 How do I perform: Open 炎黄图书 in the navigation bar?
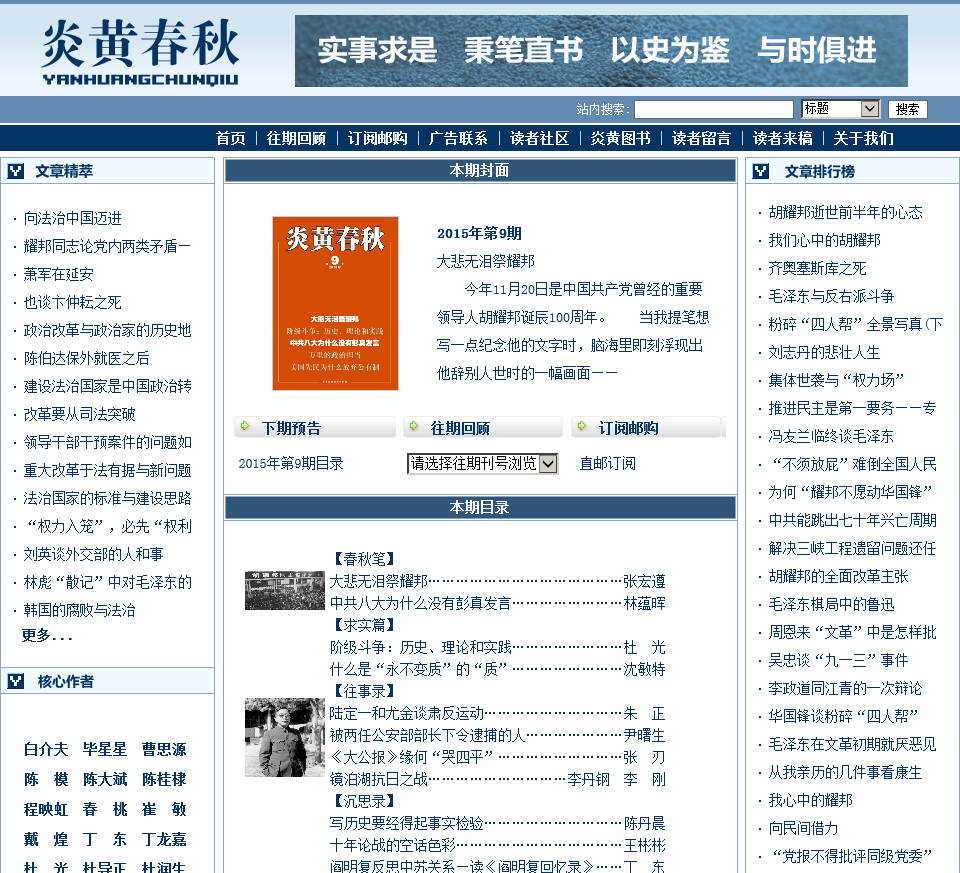pyautogui.click(x=620, y=138)
